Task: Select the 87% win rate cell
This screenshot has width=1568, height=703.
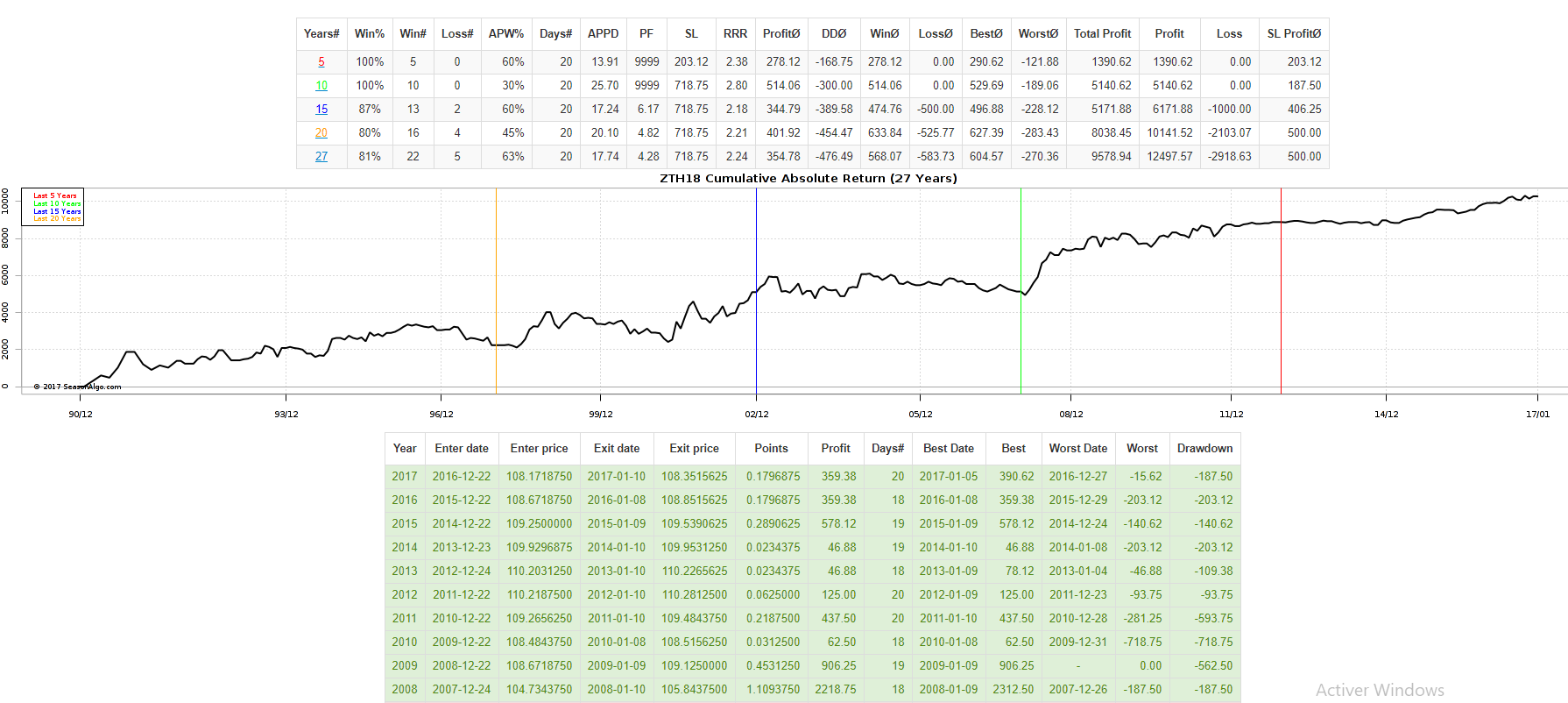Action: click(x=371, y=110)
